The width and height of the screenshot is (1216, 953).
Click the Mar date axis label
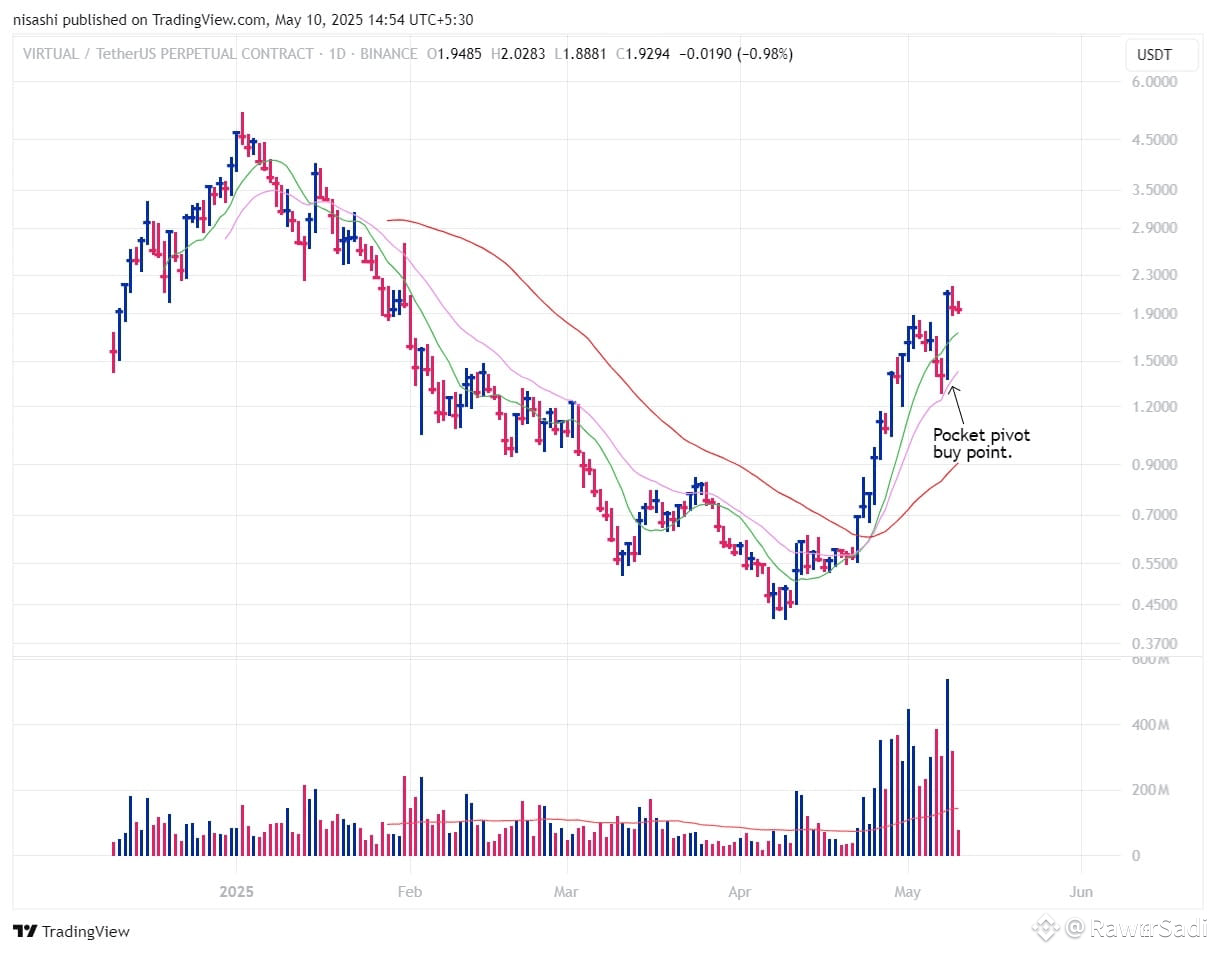click(x=566, y=891)
